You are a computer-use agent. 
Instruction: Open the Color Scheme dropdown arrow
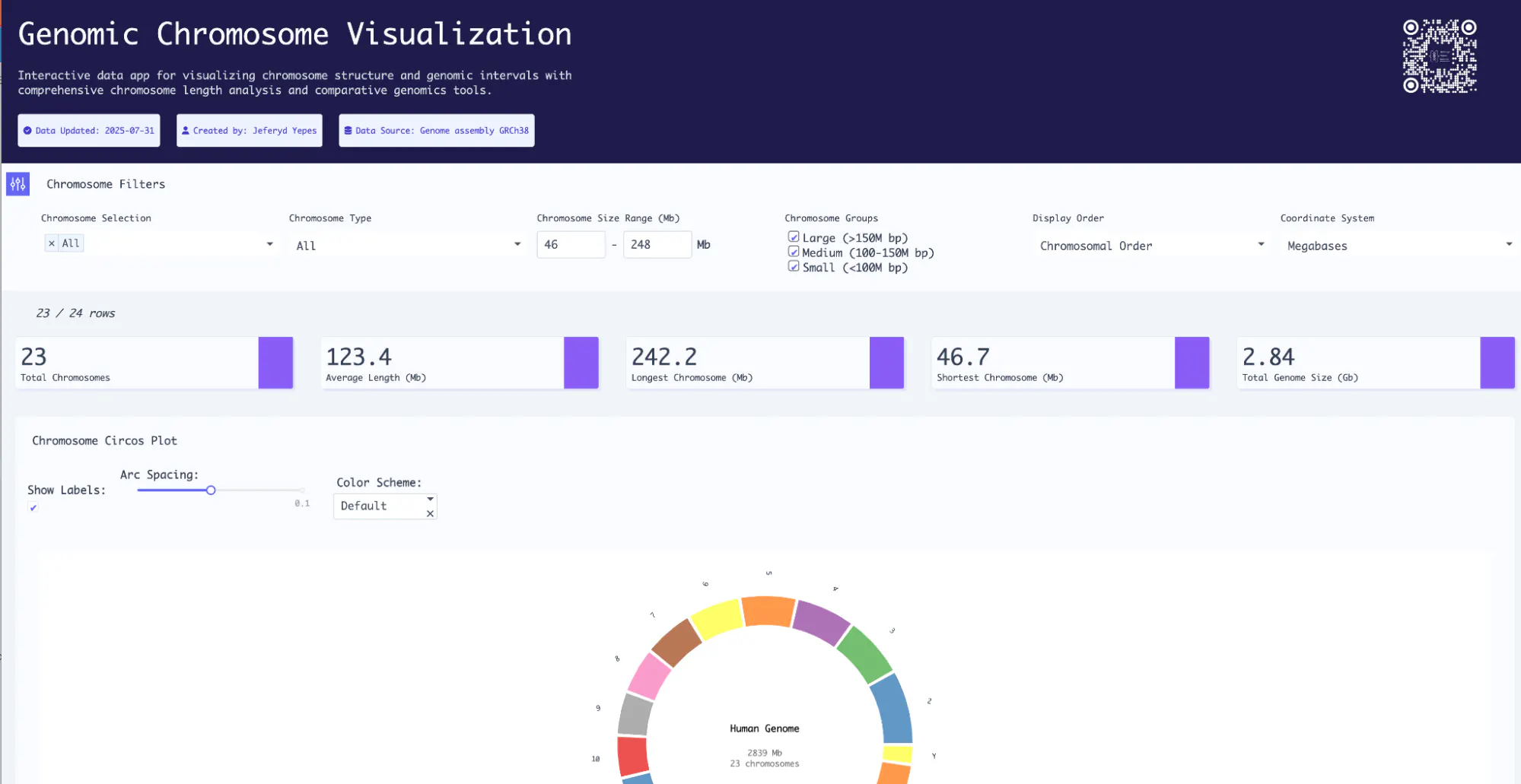pyautogui.click(x=430, y=499)
